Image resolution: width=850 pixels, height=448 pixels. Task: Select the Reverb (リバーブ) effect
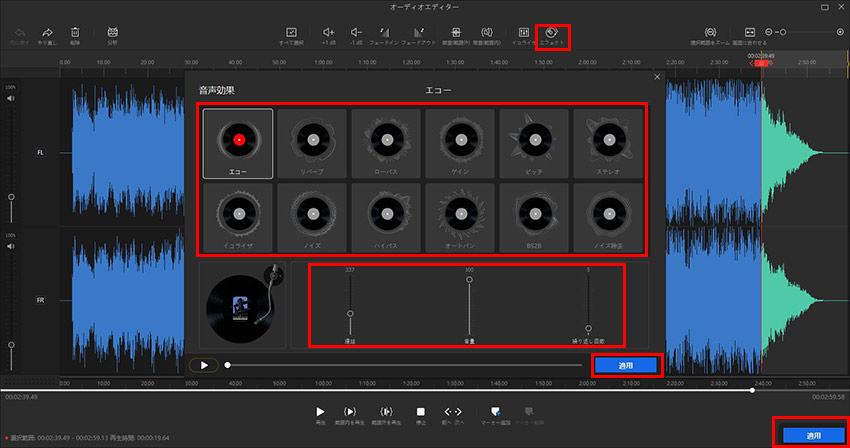pyautogui.click(x=312, y=144)
